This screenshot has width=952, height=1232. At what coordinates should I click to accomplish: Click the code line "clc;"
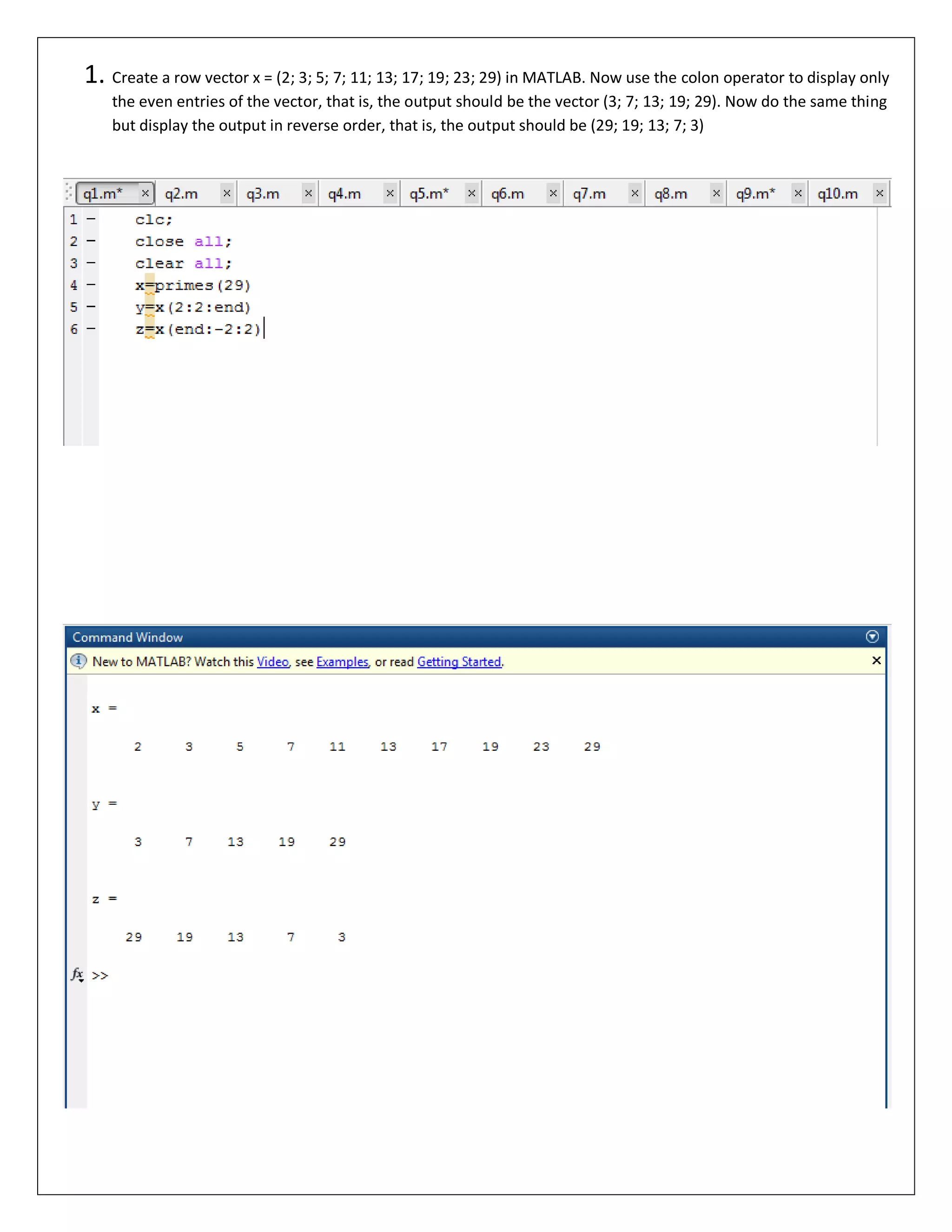(154, 219)
